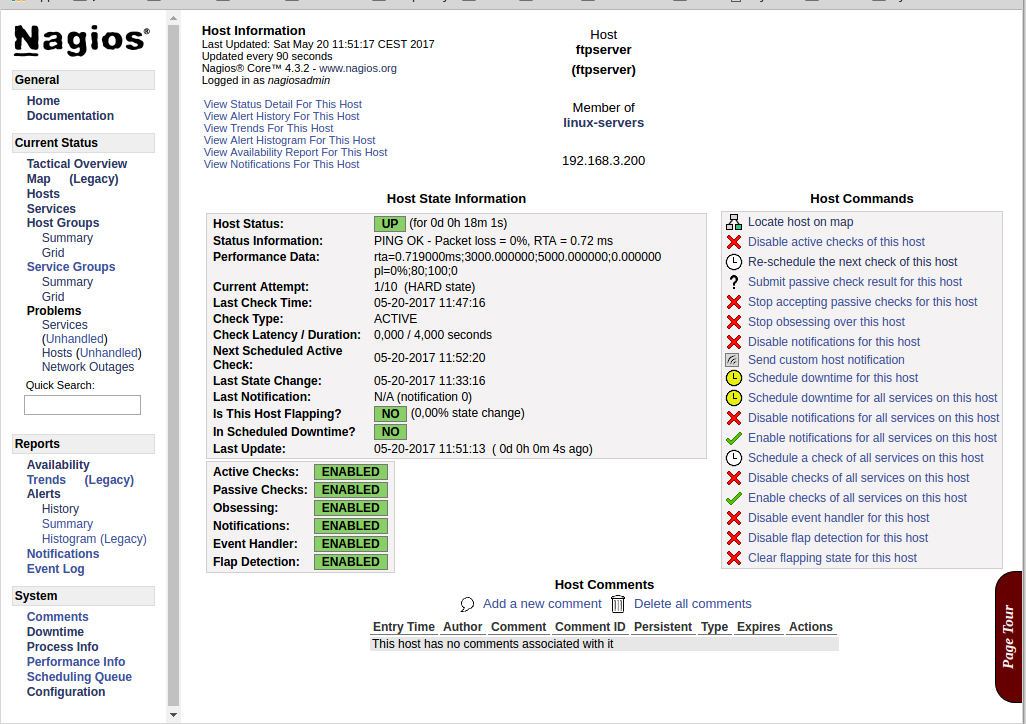1026x724 pixels.
Task: Click green check for Enable checks of all services
Action: point(734,498)
